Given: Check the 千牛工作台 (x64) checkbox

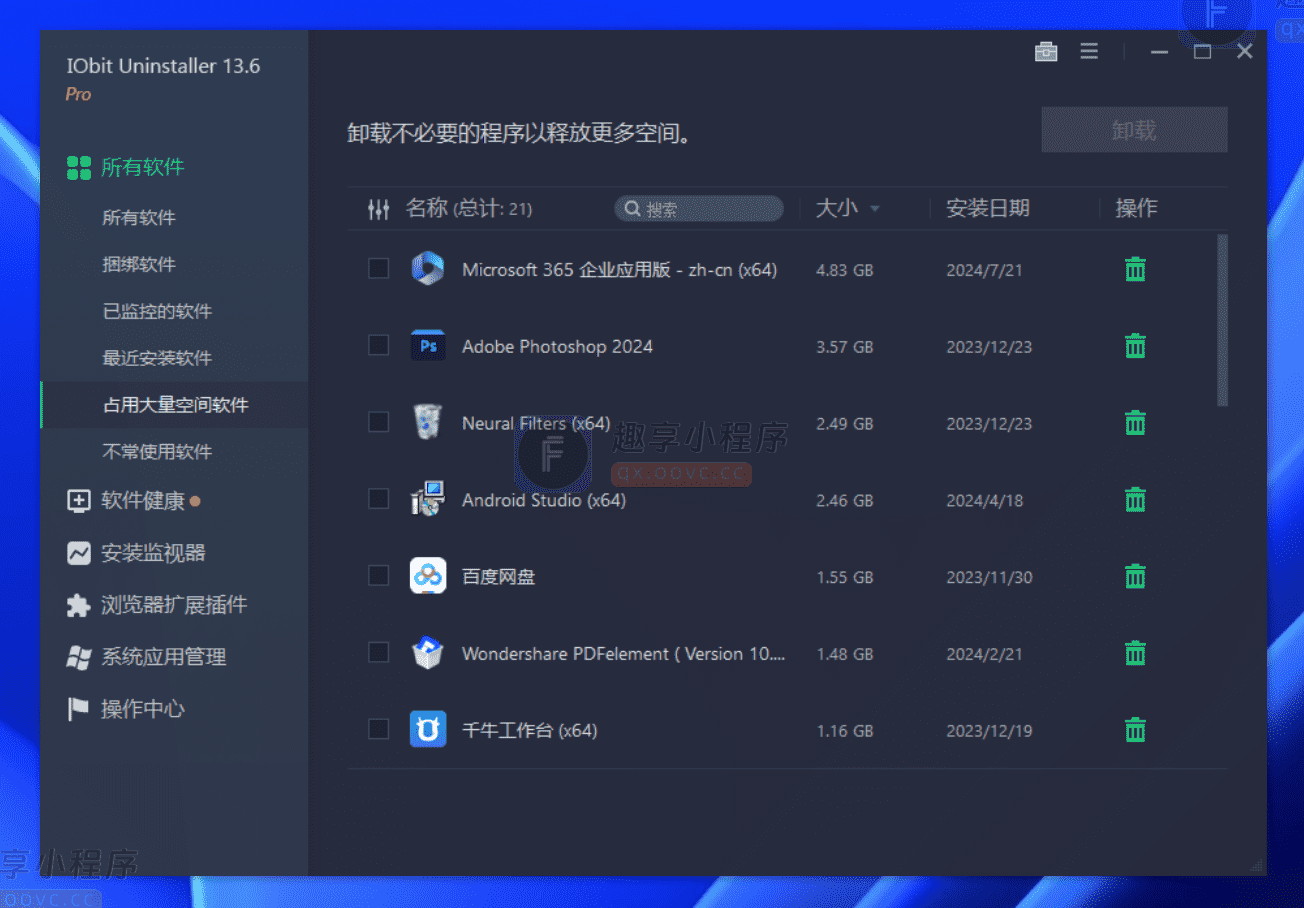Looking at the screenshot, I should 378,729.
